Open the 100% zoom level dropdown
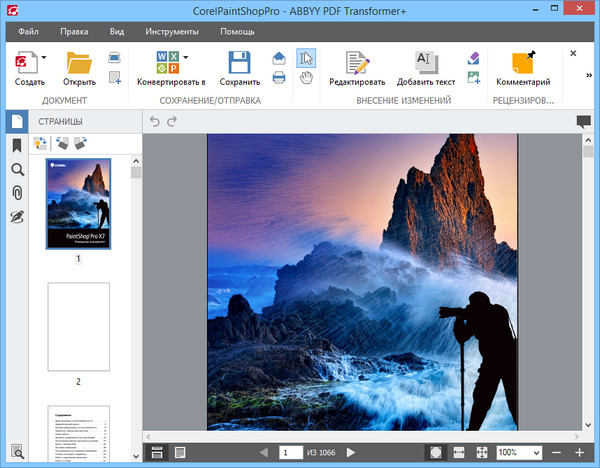This screenshot has height=468, width=600. point(534,453)
